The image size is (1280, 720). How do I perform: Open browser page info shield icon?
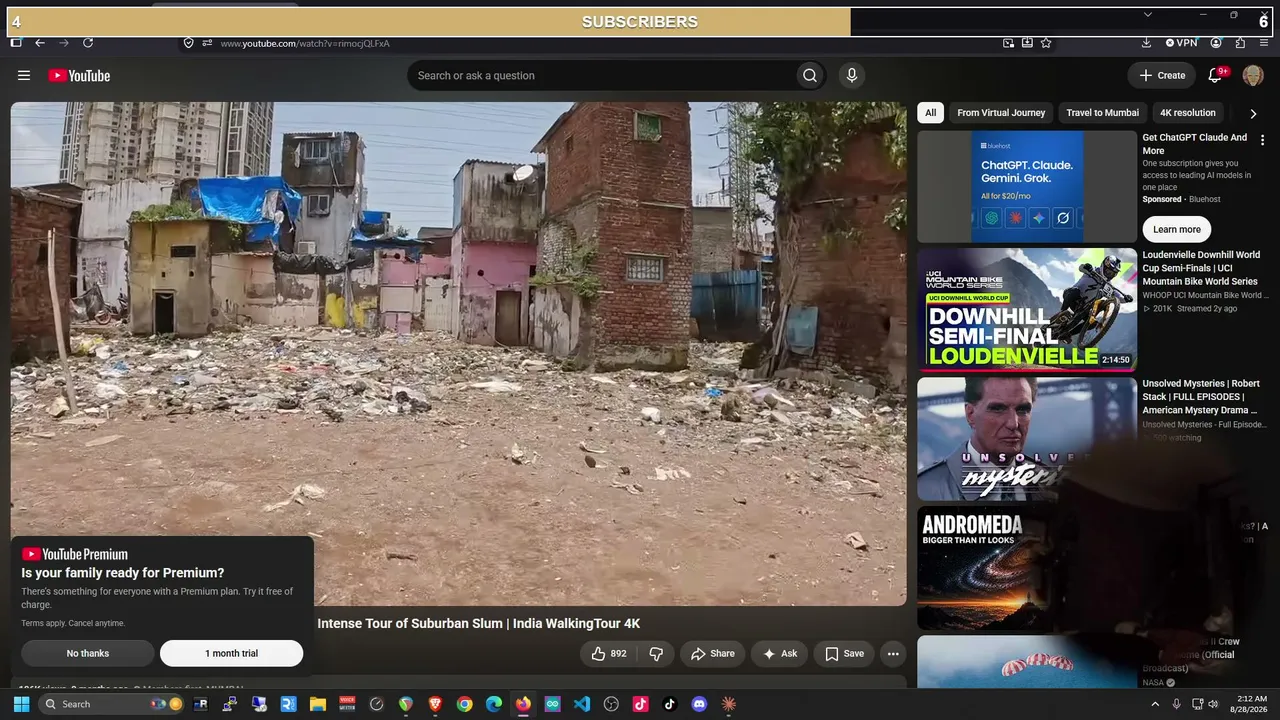[188, 43]
